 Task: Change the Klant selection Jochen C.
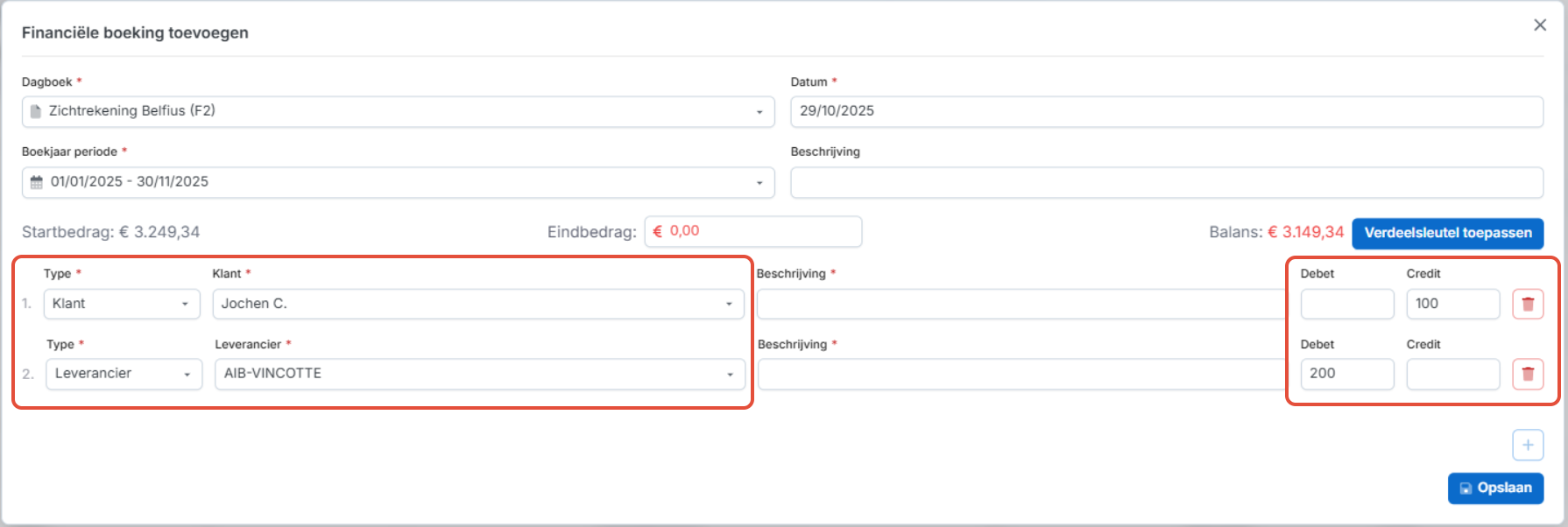click(477, 304)
